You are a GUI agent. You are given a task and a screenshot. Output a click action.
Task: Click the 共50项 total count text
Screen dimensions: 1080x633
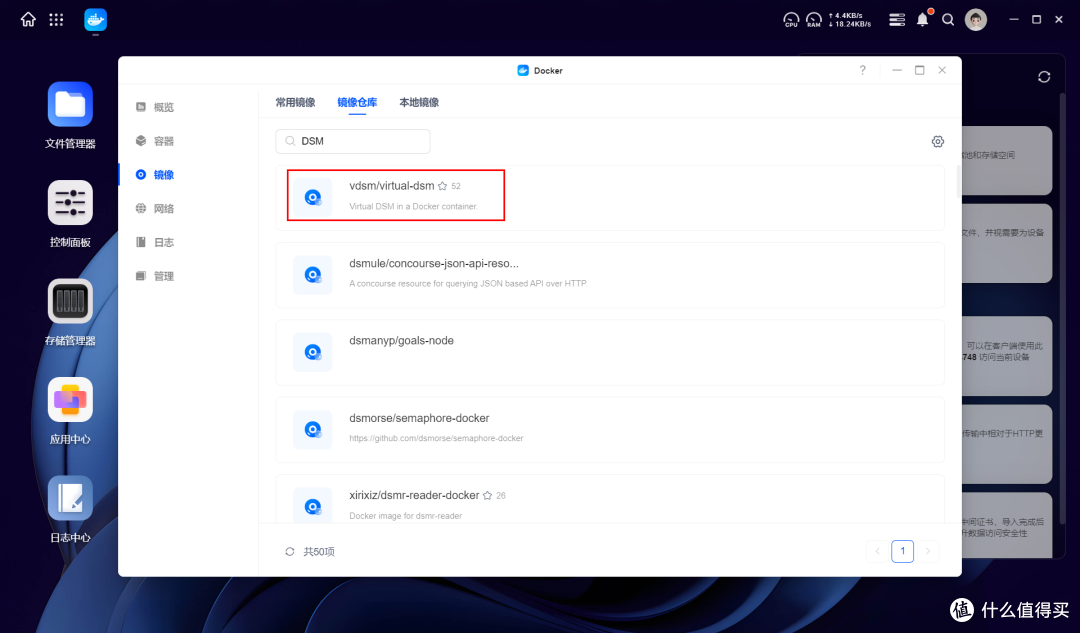point(319,552)
